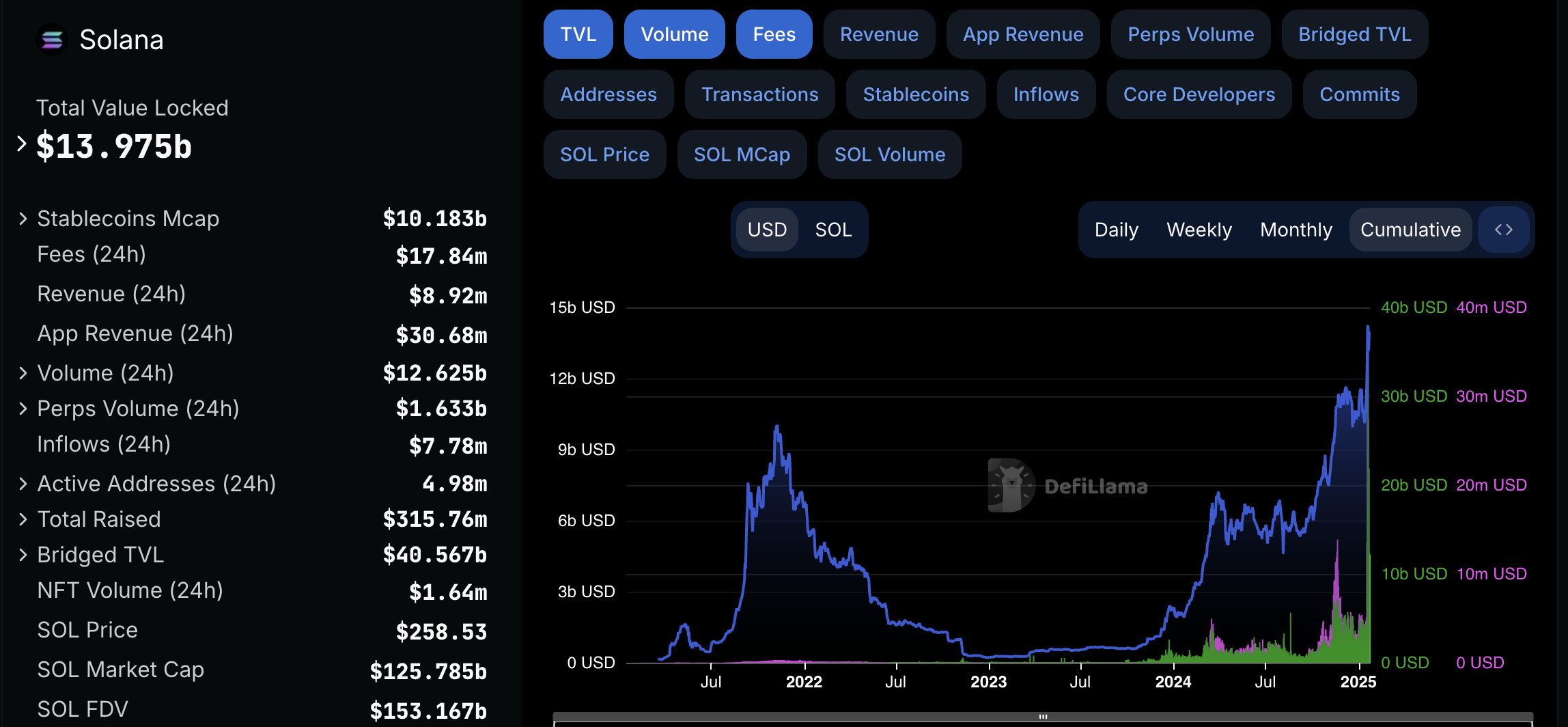Enable the Revenue chart metric

click(879, 33)
